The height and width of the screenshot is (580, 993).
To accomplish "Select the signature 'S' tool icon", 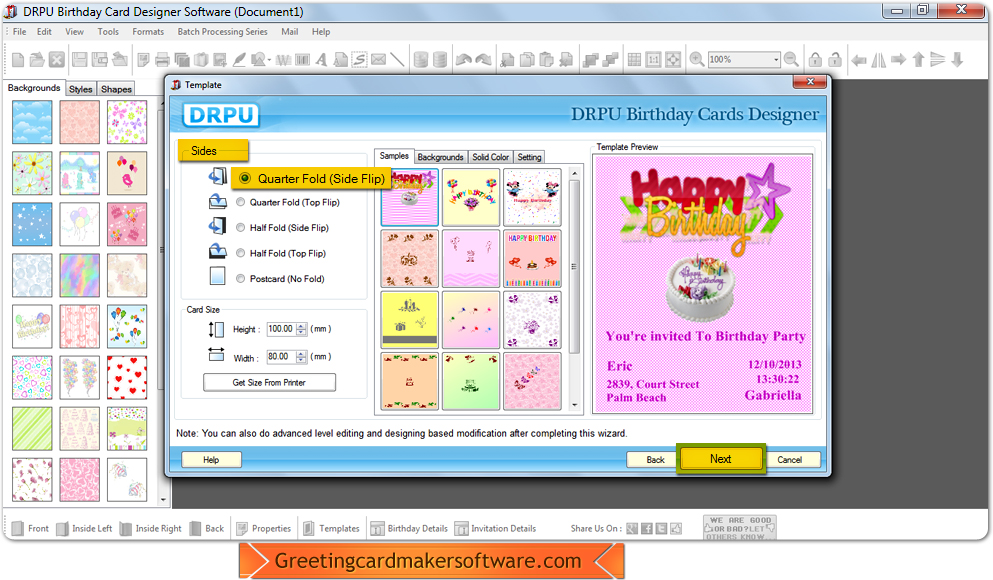I will [359, 60].
